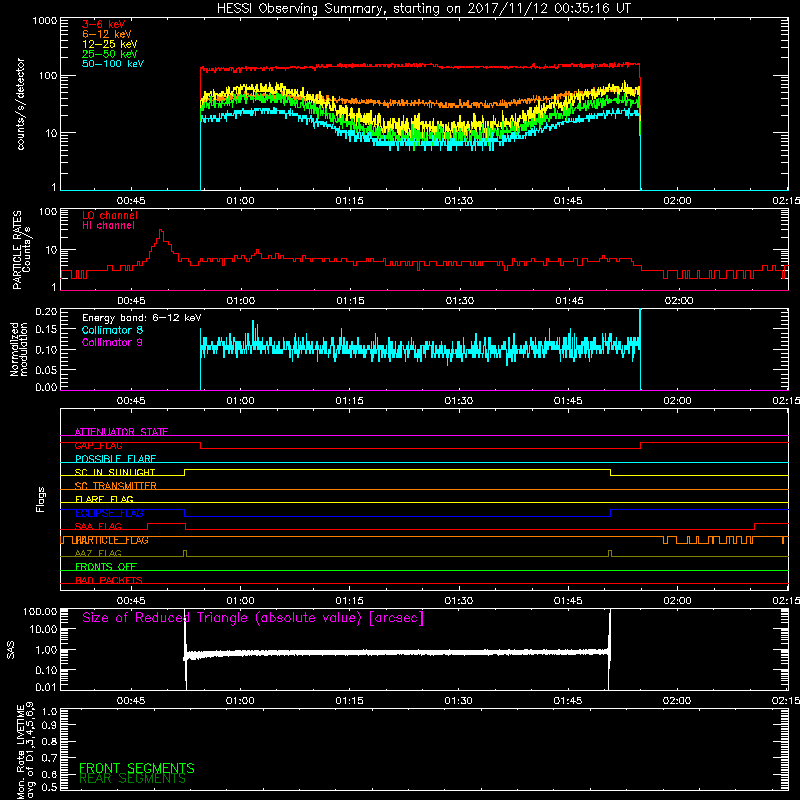Click the 01:30 tick below the counts plot

(459, 201)
